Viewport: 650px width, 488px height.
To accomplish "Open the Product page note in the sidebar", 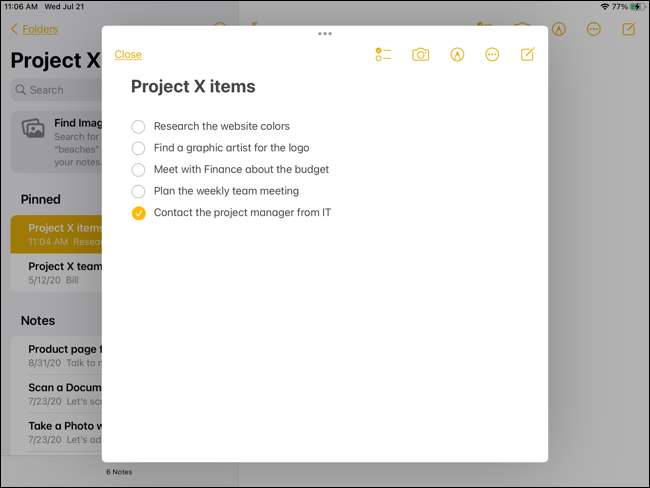I will 57,356.
